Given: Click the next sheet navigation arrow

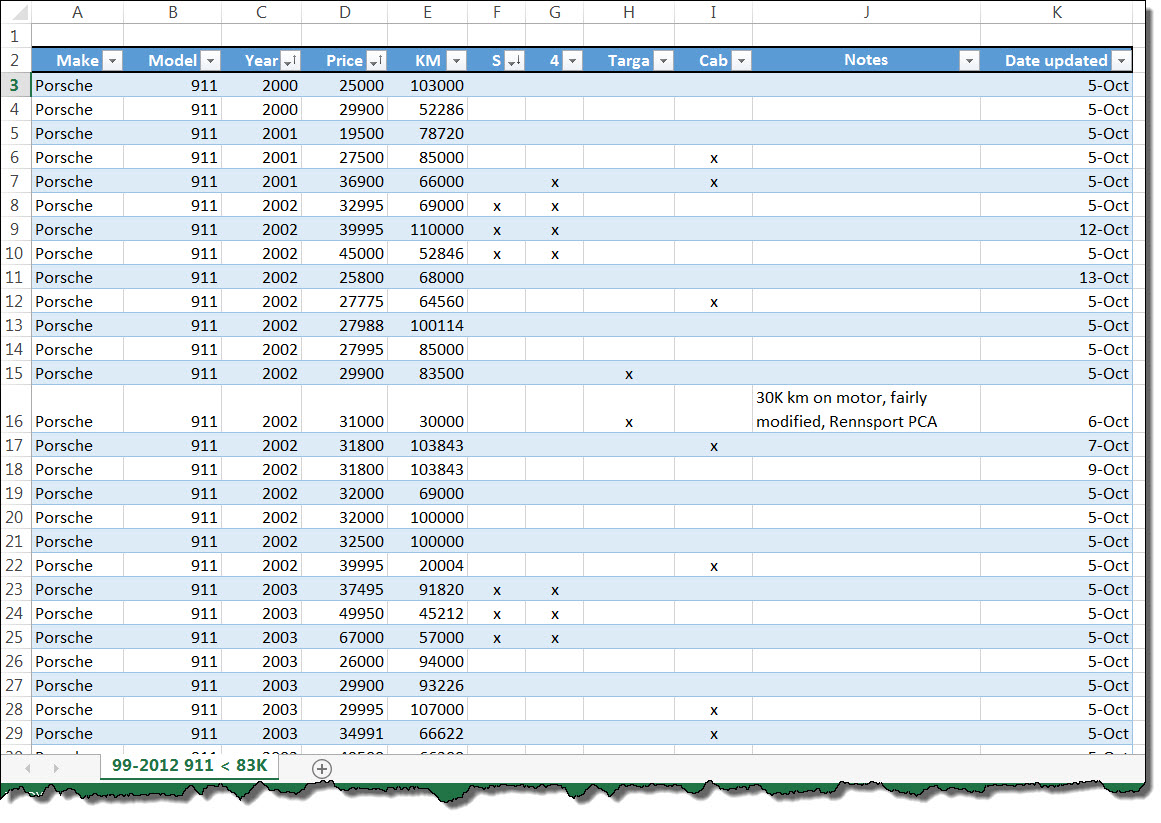Looking at the screenshot, I should tap(56, 768).
